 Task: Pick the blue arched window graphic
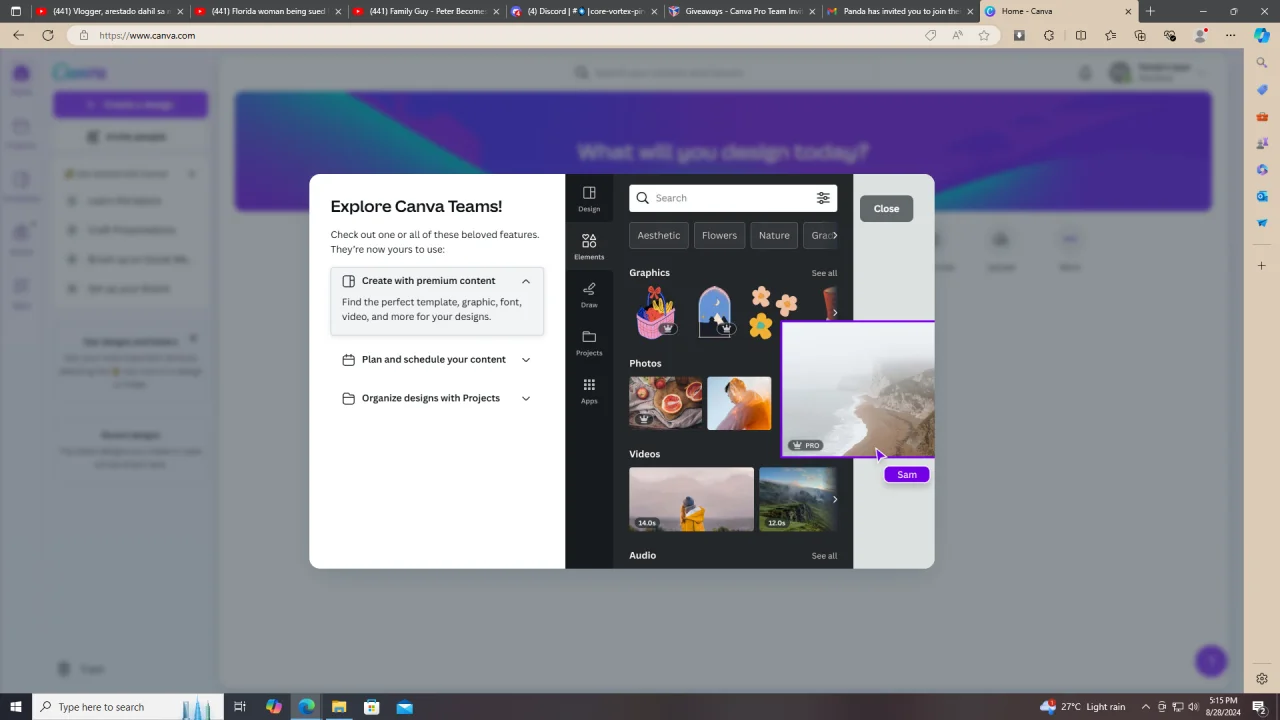coord(715,312)
